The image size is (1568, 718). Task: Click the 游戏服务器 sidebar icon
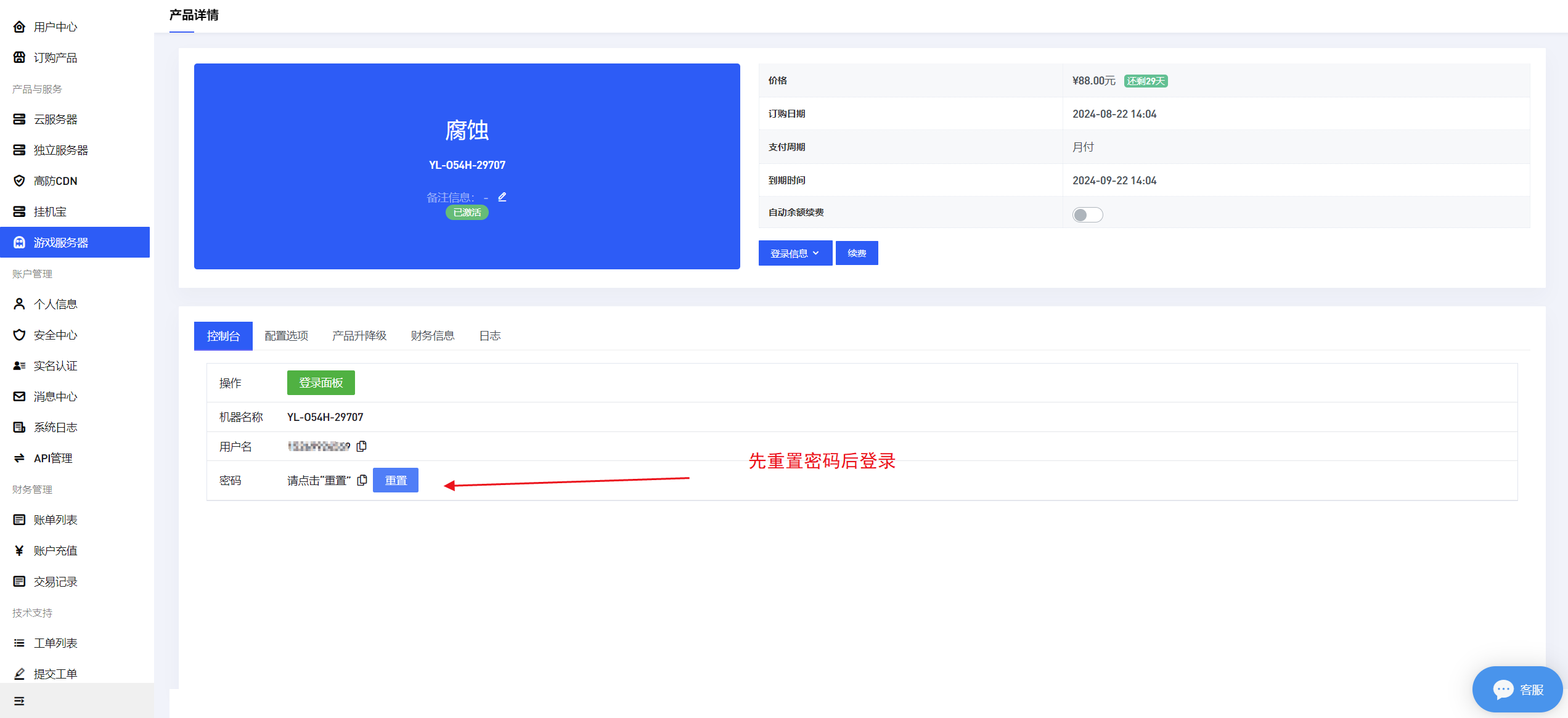coord(21,242)
